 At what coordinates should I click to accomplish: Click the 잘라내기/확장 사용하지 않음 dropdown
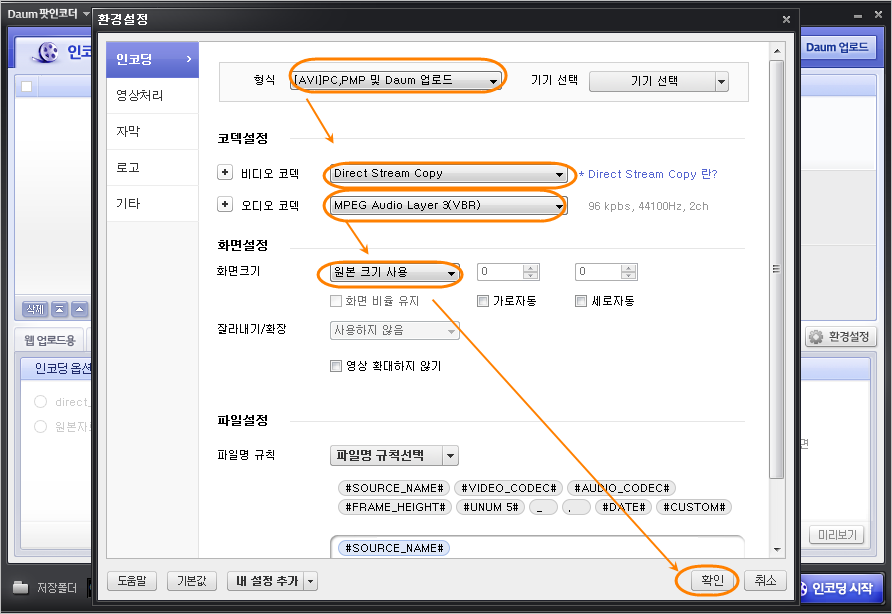pyautogui.click(x=395, y=330)
